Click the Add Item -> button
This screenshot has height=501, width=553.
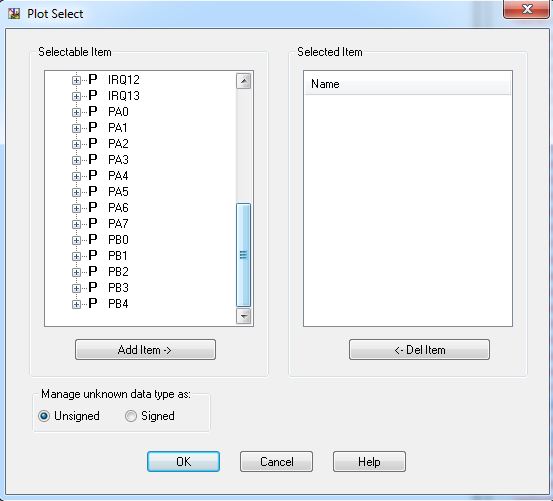pyautogui.click(x=145, y=350)
